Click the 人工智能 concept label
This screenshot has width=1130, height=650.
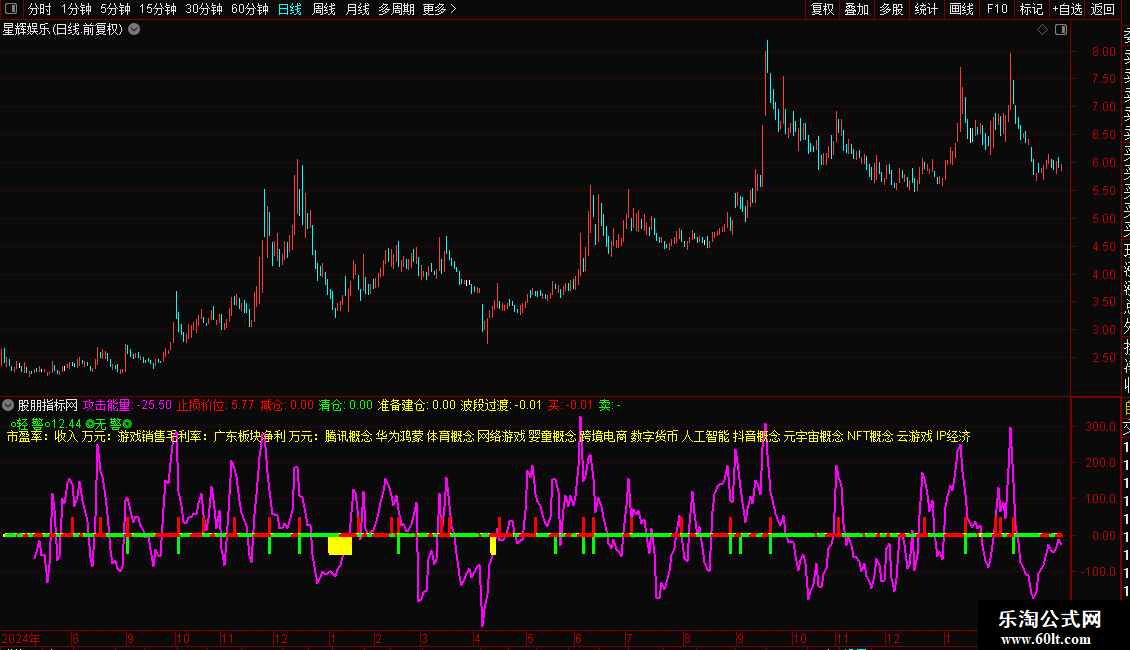point(706,437)
